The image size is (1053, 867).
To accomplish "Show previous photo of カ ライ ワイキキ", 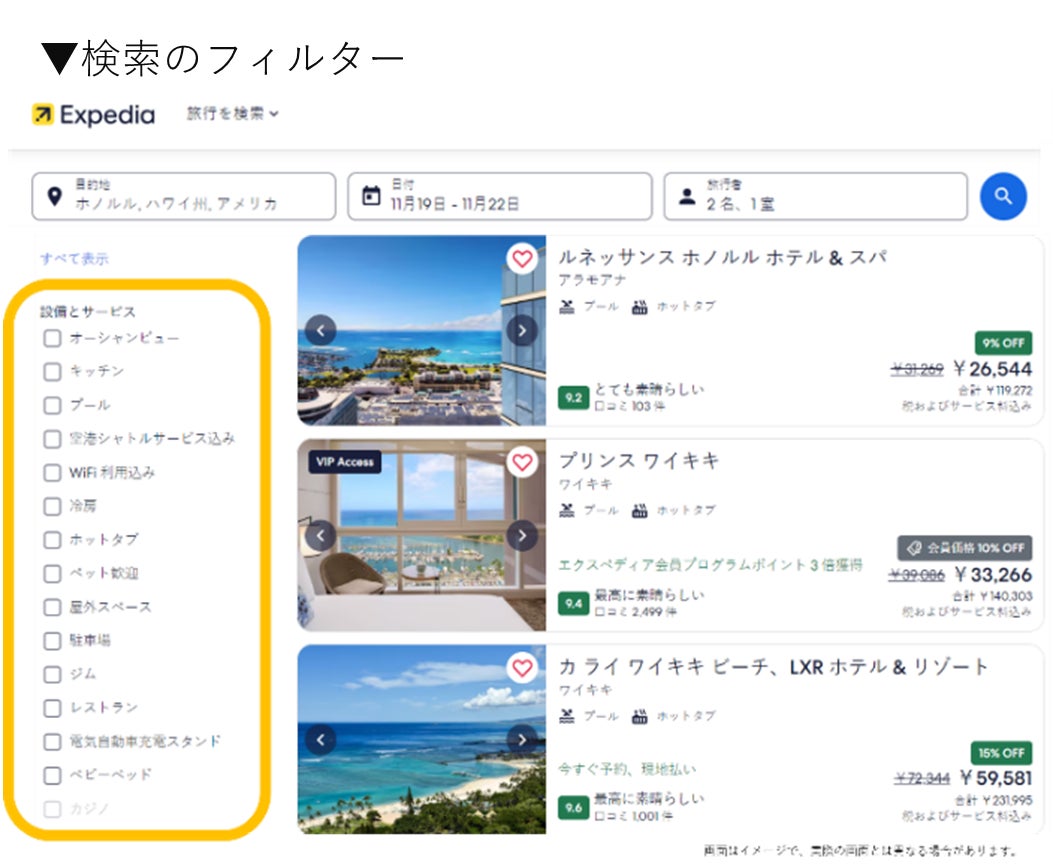I will pyautogui.click(x=320, y=739).
